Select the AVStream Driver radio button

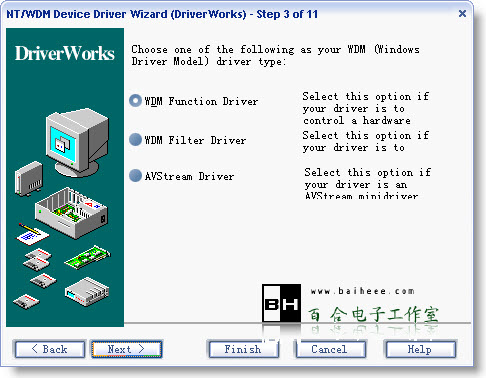point(135,175)
